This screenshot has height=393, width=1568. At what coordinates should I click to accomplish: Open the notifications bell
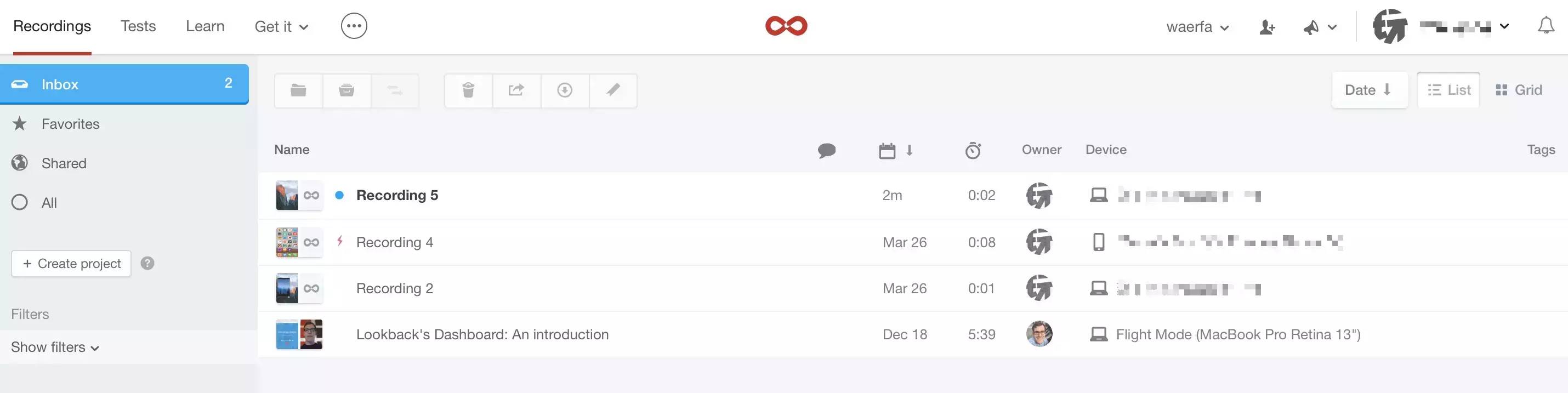[x=1546, y=26]
